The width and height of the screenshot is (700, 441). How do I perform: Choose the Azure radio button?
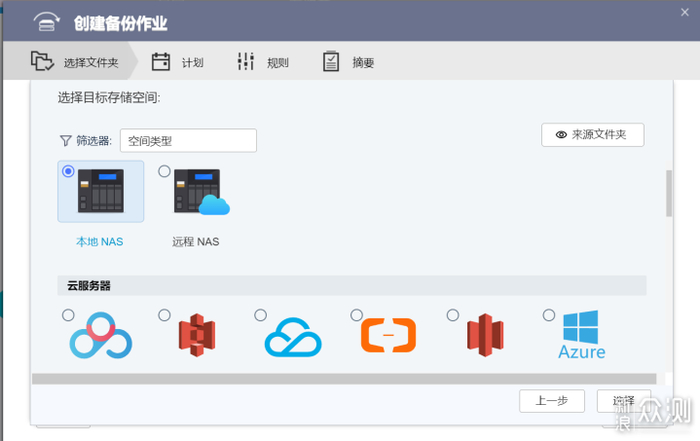549,315
